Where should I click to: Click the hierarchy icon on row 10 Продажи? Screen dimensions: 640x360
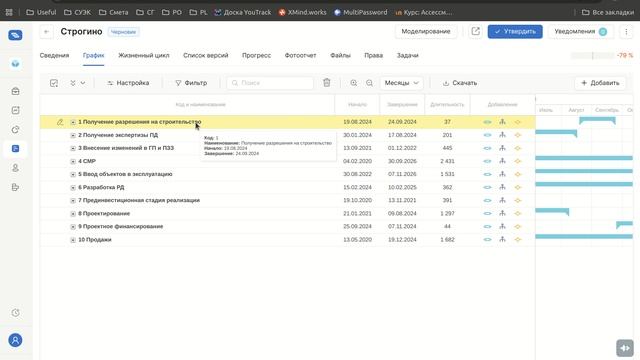pyautogui.click(x=502, y=239)
